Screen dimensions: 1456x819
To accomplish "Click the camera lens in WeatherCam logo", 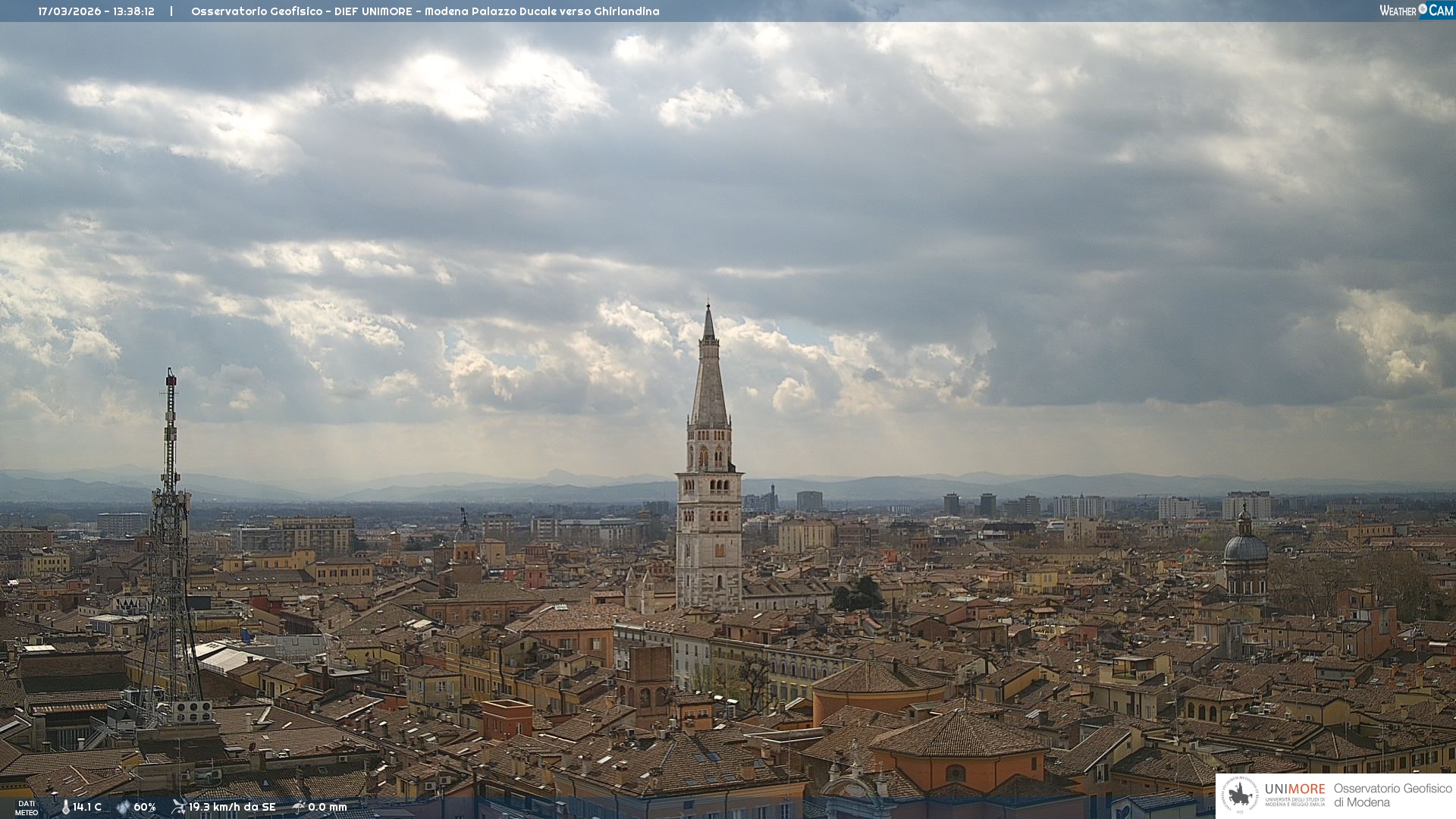I will click(x=1423, y=9).
